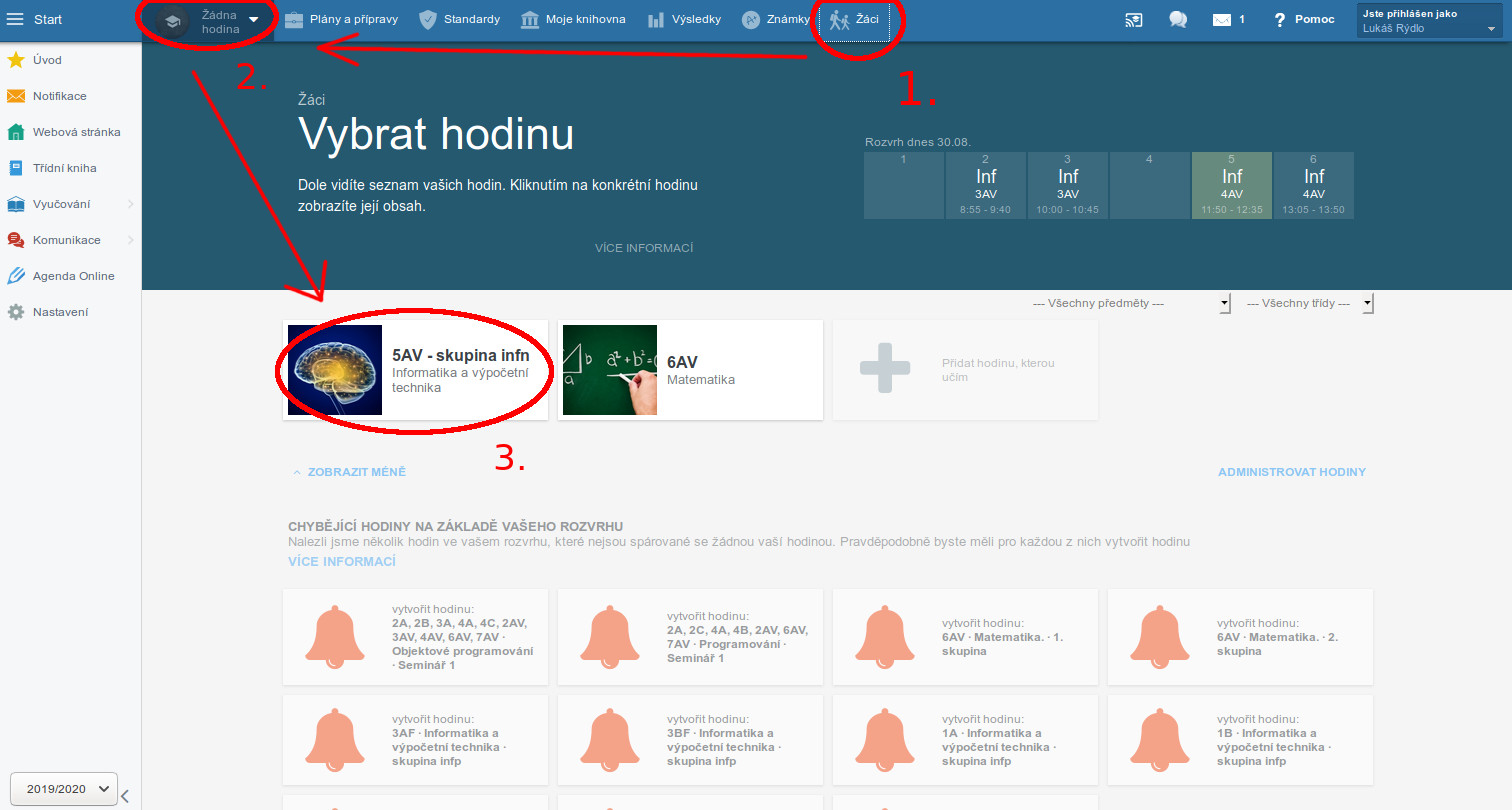Image resolution: width=1512 pixels, height=810 pixels.
Task: Open the Všechny třídy filter dropdown
Action: [x=1309, y=303]
